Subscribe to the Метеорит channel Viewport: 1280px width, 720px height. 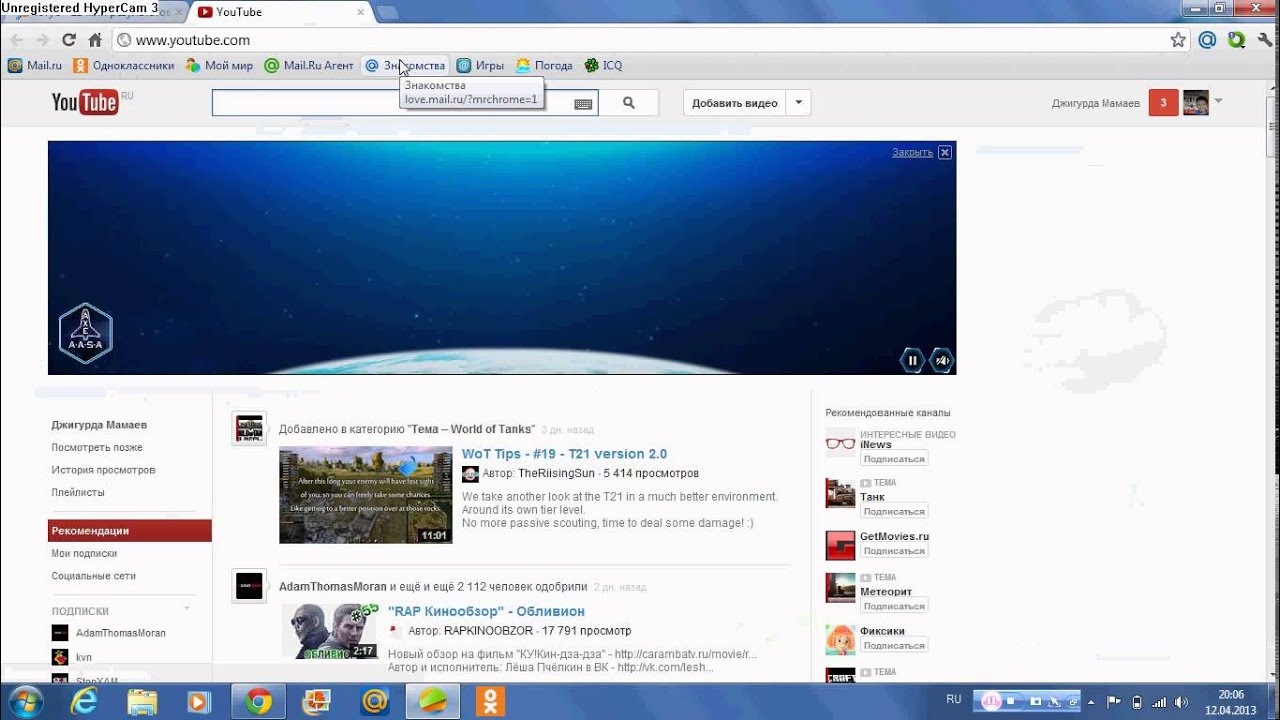894,606
